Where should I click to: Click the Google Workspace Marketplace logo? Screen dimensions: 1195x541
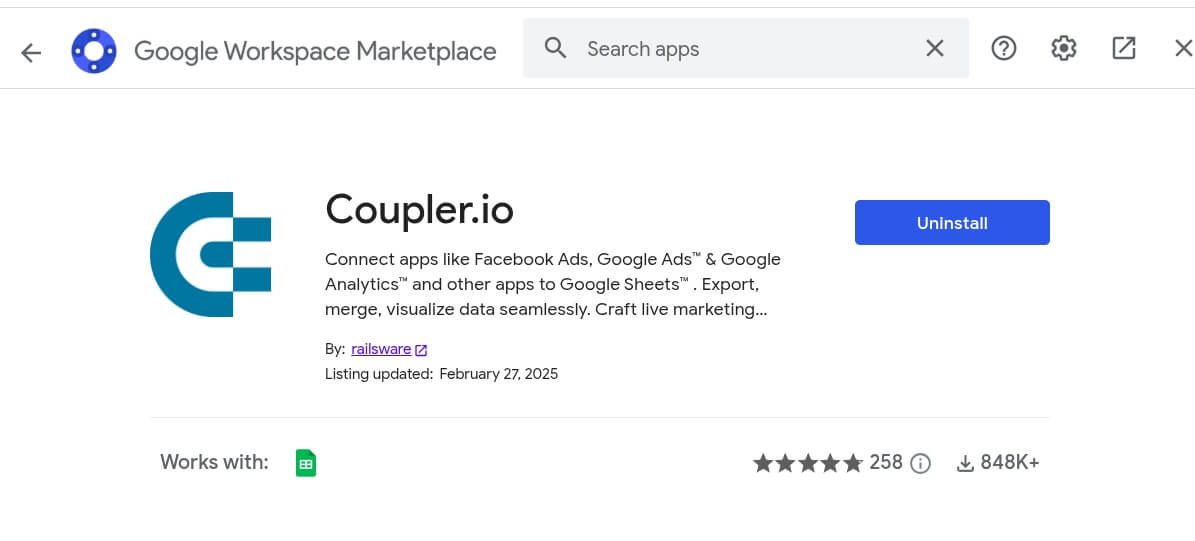(x=94, y=50)
